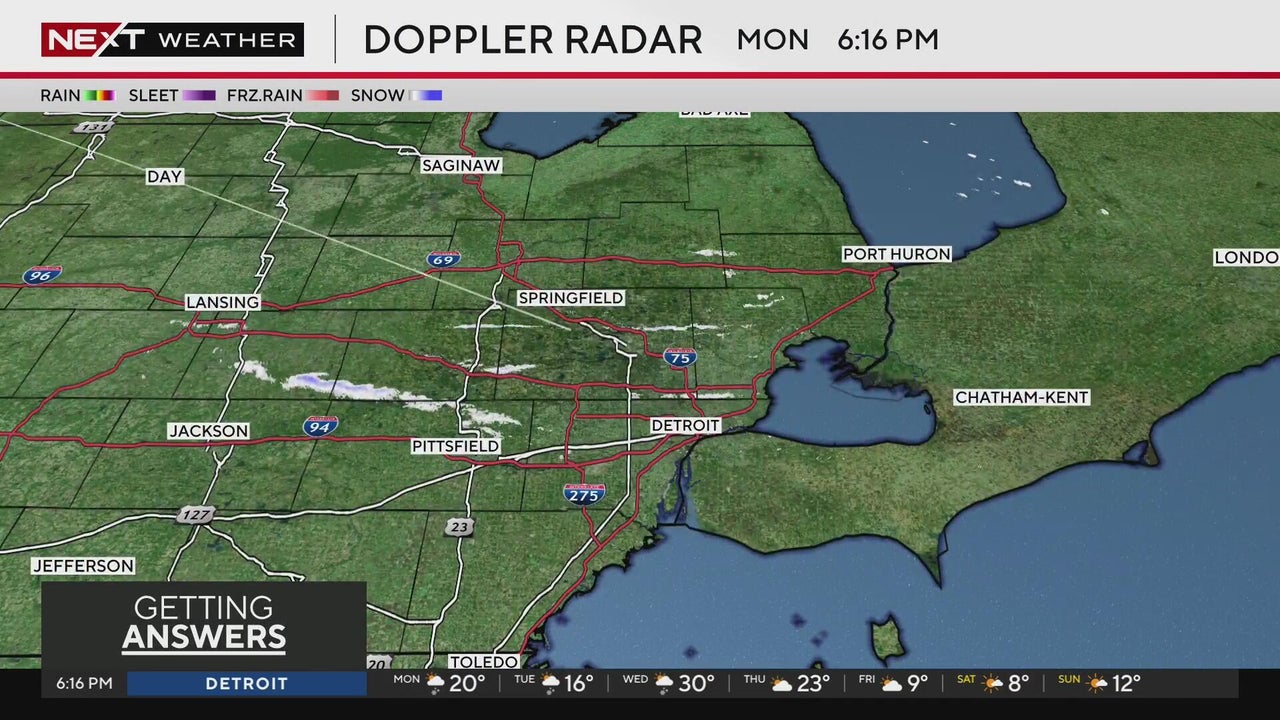Select the Sleet purple legend swatch
The height and width of the screenshot is (720, 1280).
point(199,96)
